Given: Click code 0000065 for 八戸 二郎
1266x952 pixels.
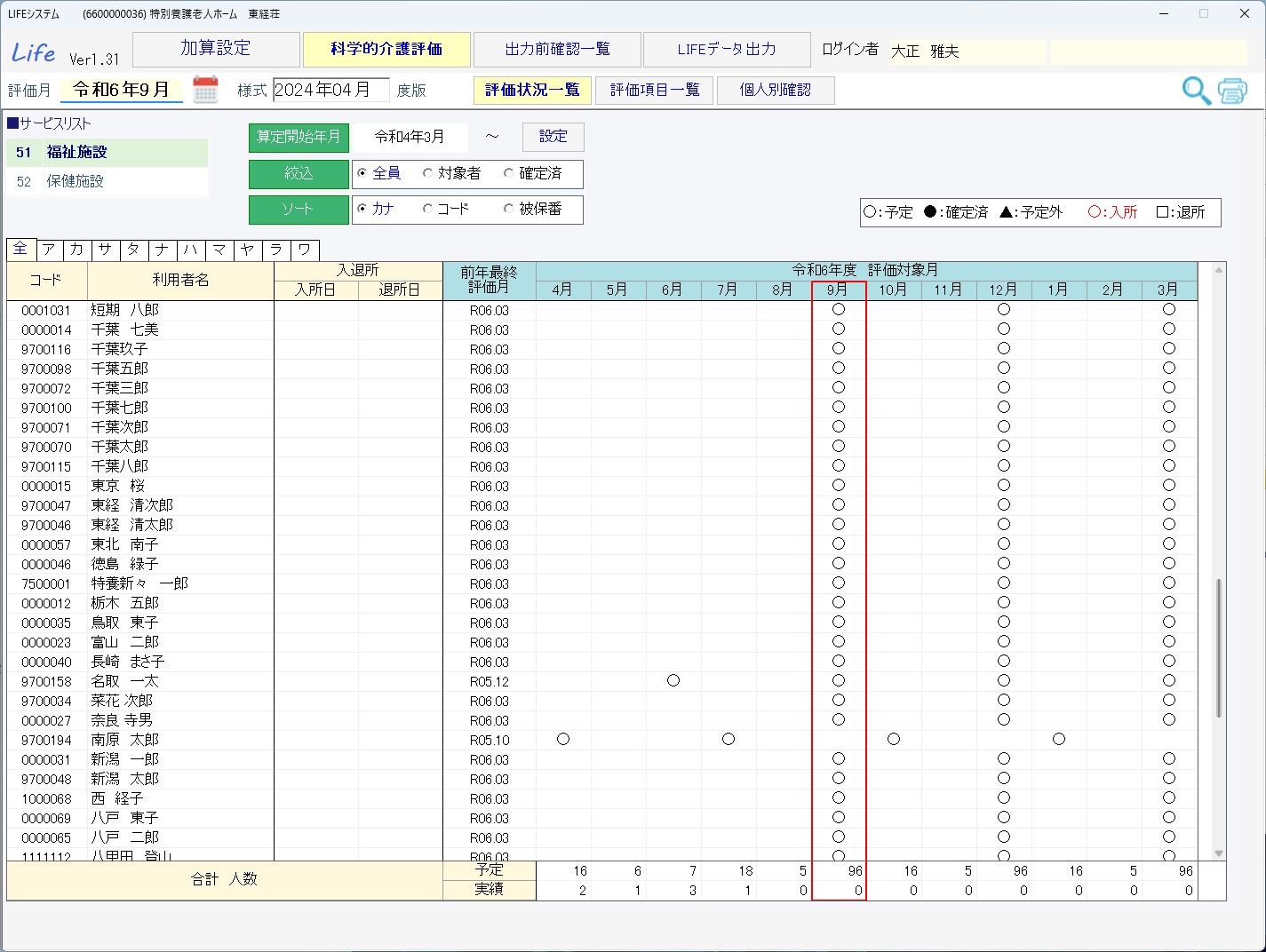Looking at the screenshot, I should (46, 837).
